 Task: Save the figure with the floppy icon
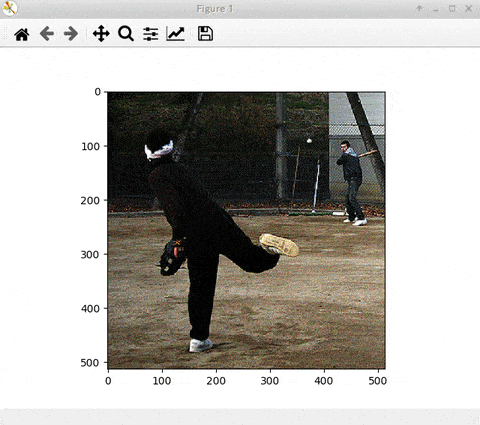[x=205, y=34]
